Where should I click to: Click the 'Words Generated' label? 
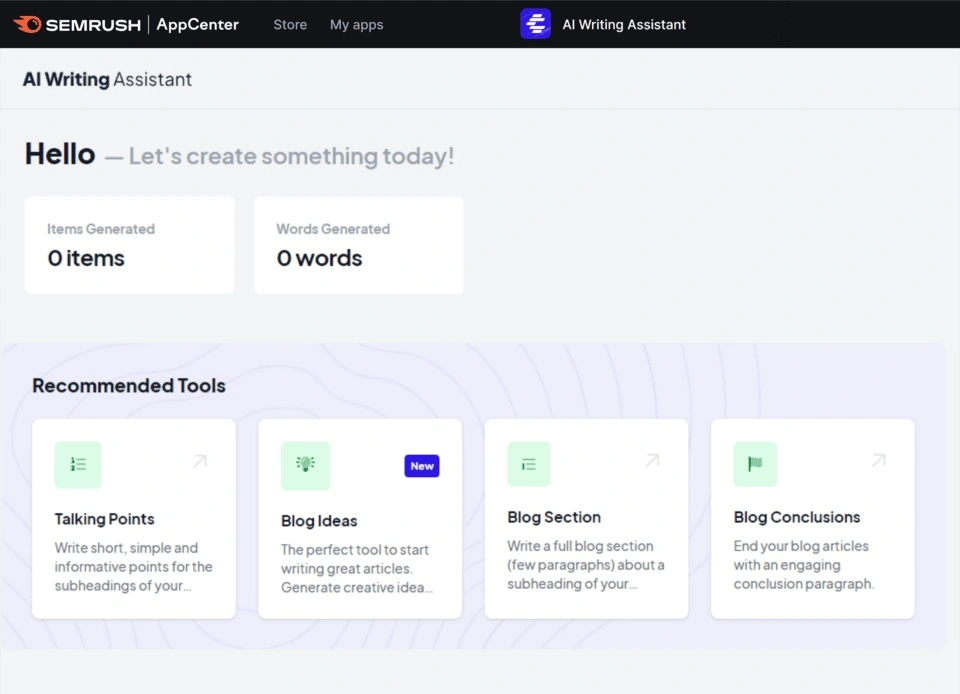coord(333,229)
